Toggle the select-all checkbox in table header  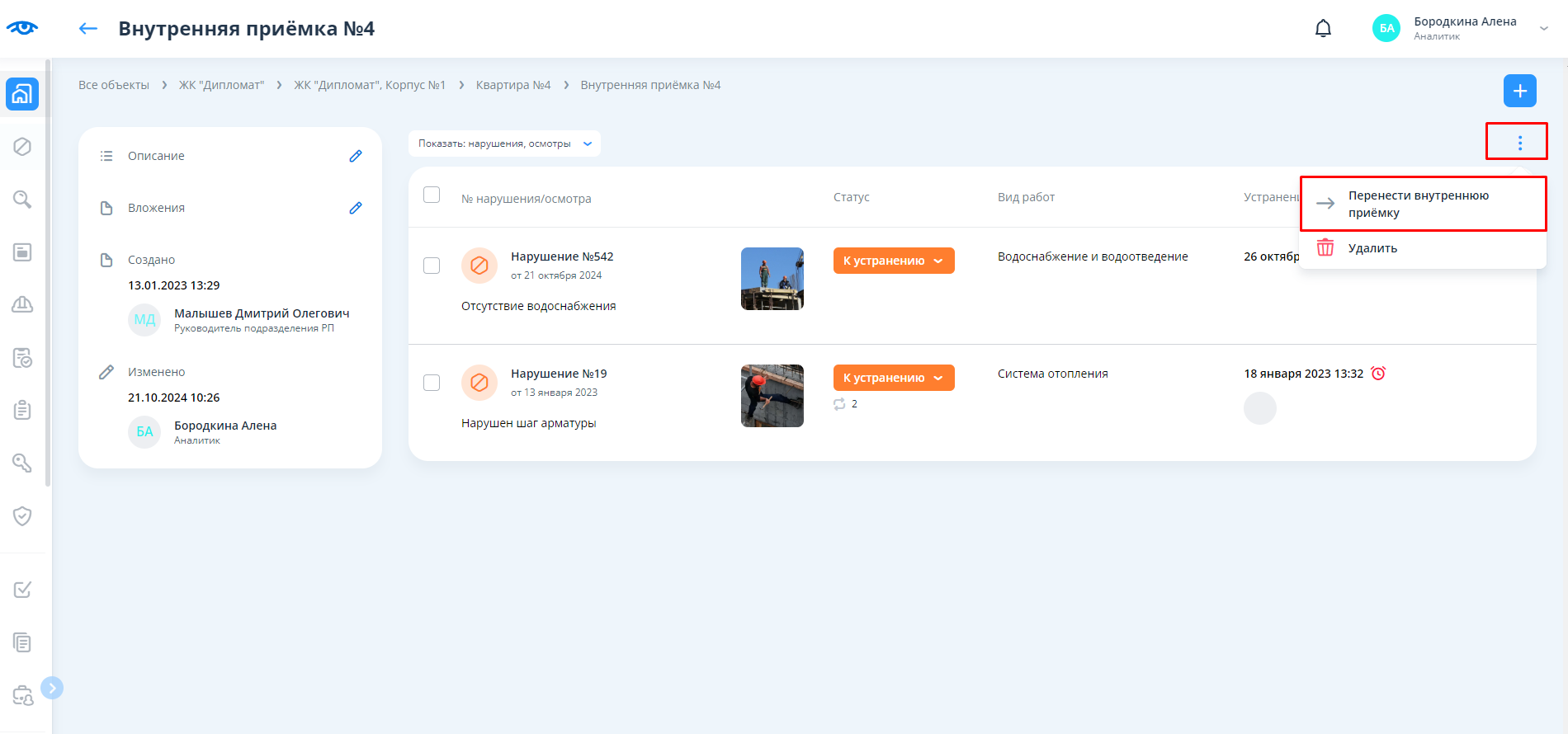[x=432, y=195]
